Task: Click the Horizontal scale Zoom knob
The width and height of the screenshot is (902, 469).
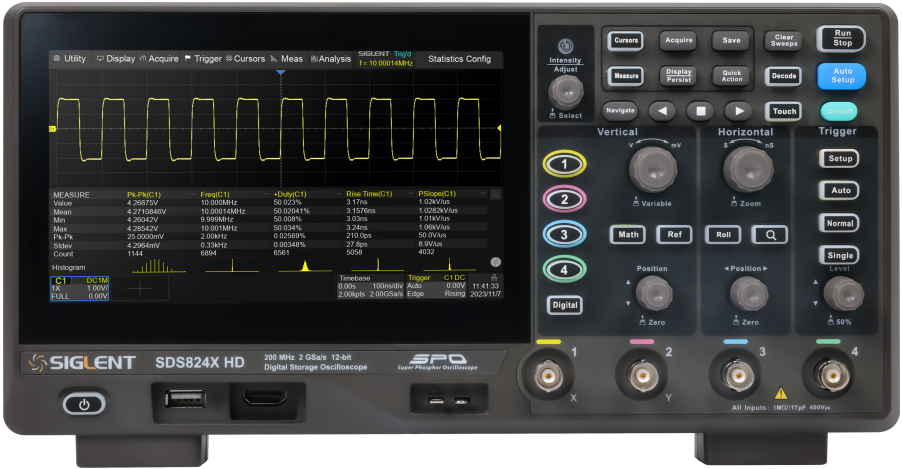Action: (x=748, y=169)
